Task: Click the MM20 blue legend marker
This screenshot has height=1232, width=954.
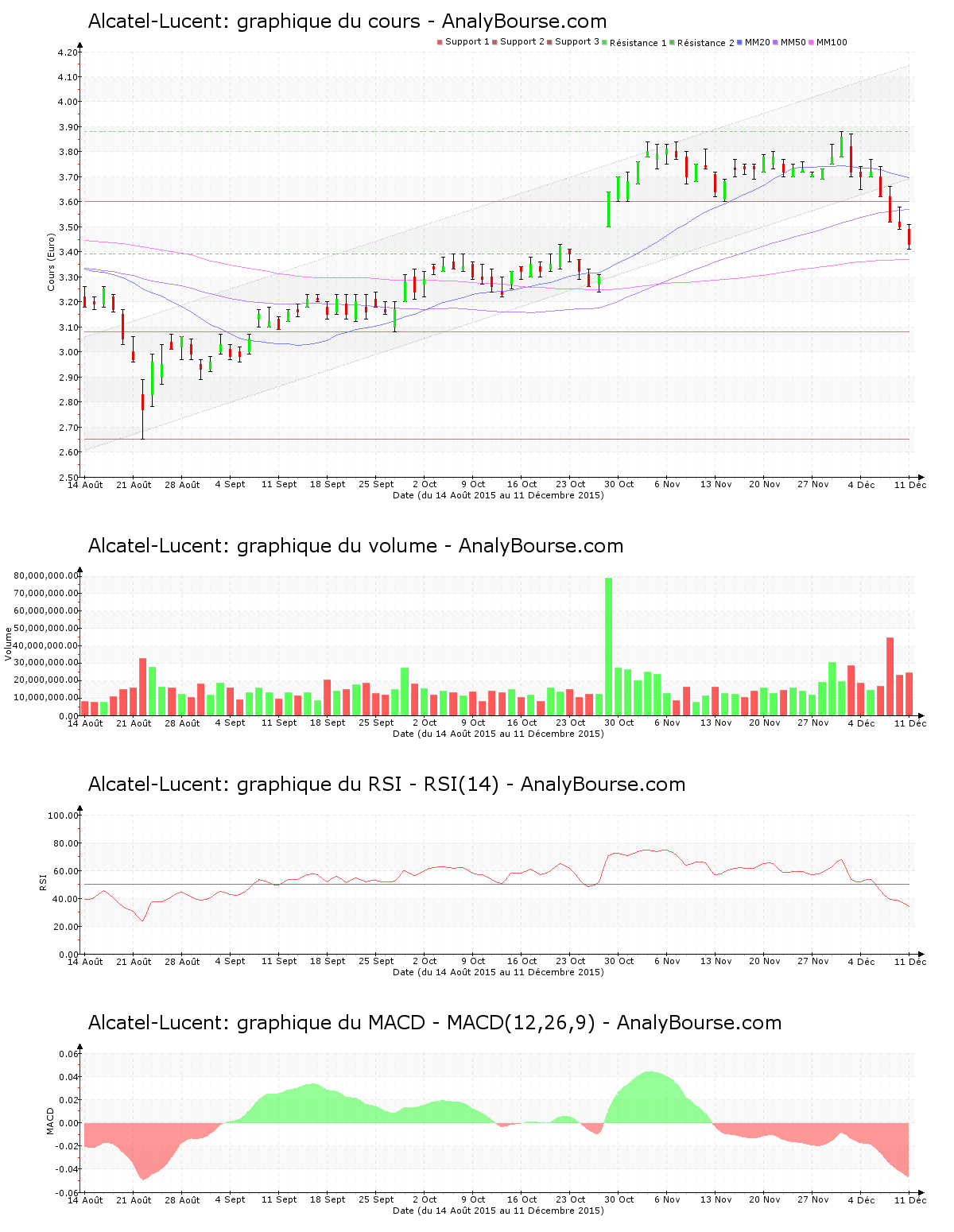Action: [740, 42]
